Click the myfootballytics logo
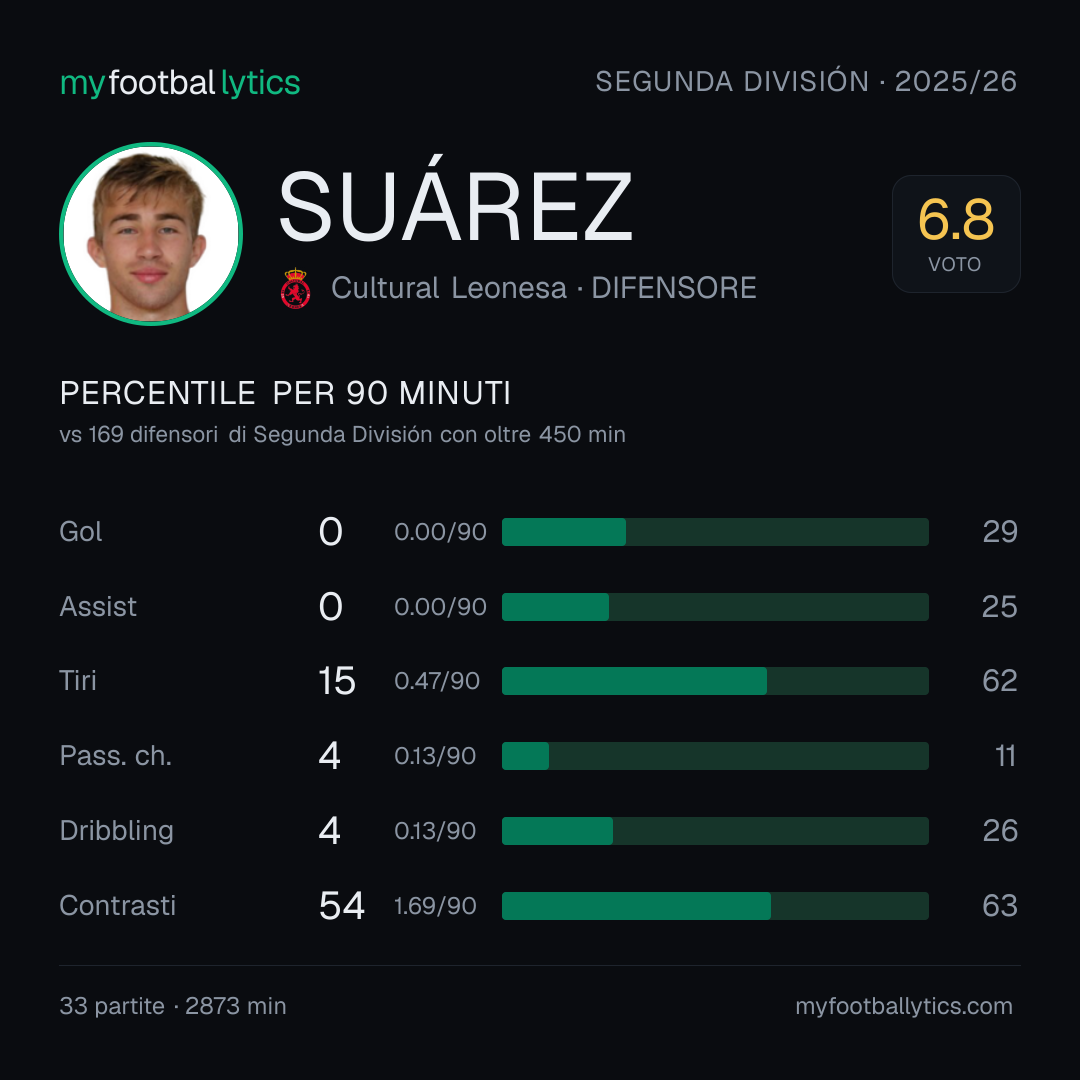Screen dimensions: 1080x1080 click(180, 83)
